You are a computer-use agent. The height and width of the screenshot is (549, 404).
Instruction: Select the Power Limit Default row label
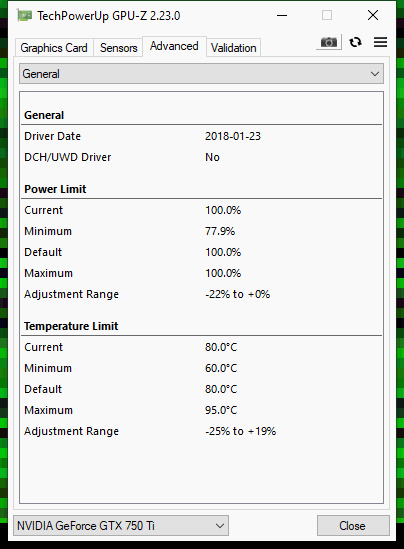pyautogui.click(x=43, y=252)
